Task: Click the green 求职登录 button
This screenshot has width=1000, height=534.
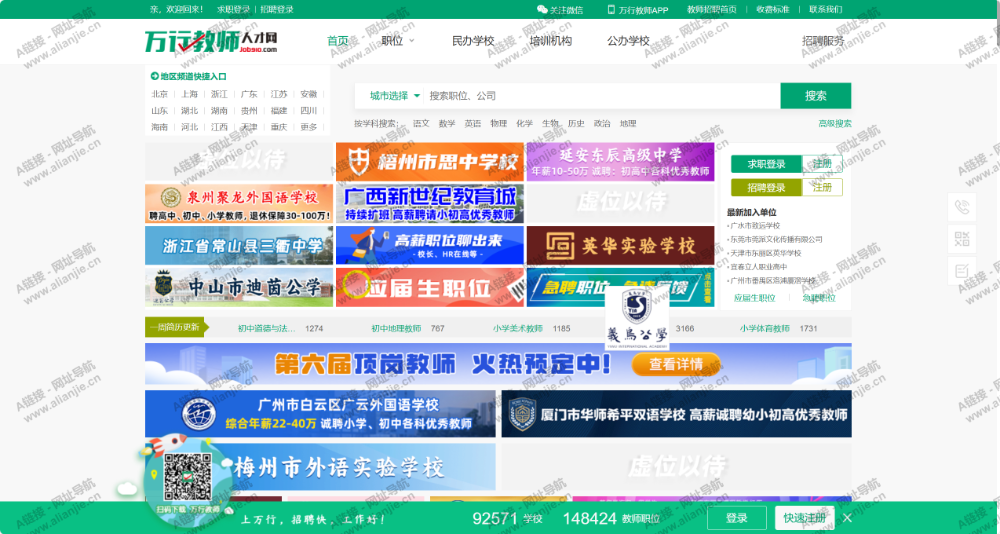Action: click(766, 164)
